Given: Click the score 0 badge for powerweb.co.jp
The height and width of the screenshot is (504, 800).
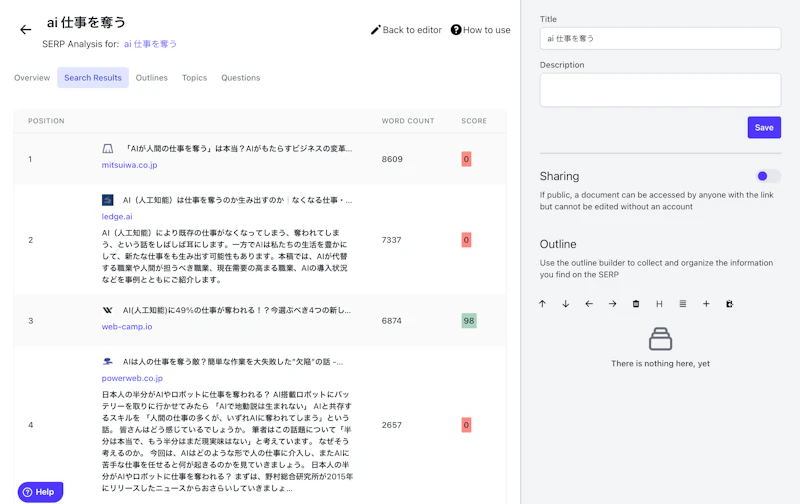Looking at the screenshot, I should pyautogui.click(x=466, y=425).
